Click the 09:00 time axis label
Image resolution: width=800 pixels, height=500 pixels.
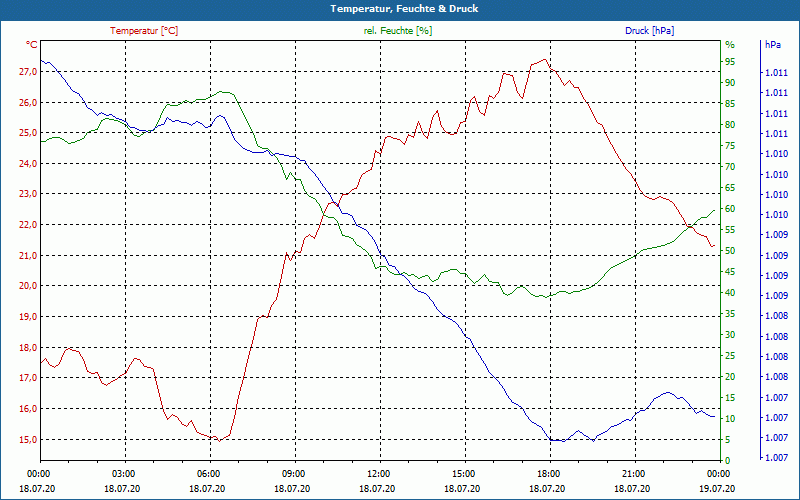[x=293, y=473]
